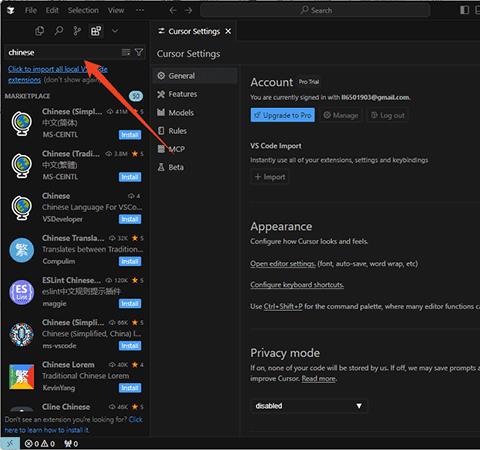480x450 pixels.
Task: Select General settings section
Action: pos(195,76)
